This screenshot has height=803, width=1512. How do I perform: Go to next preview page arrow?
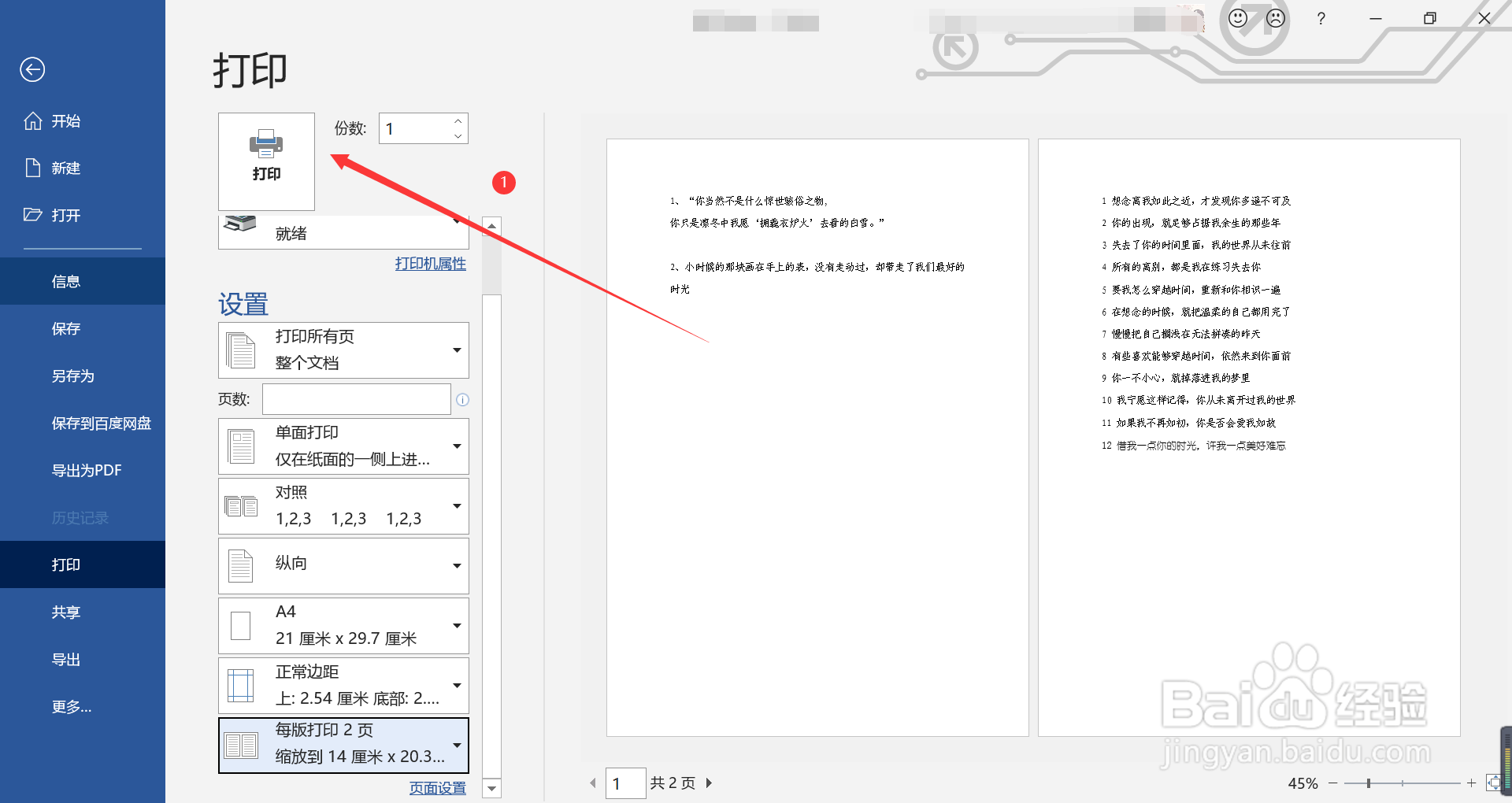point(709,783)
